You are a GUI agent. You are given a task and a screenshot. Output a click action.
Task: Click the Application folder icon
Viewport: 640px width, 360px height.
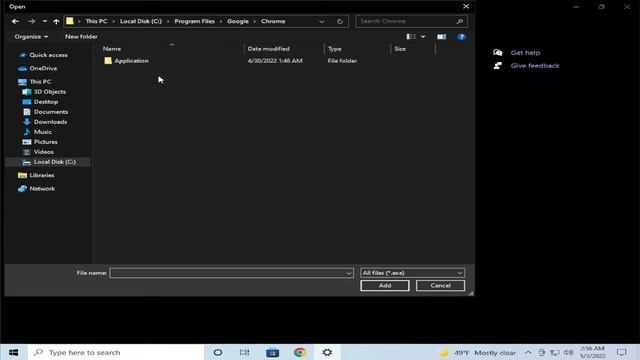[x=108, y=61]
